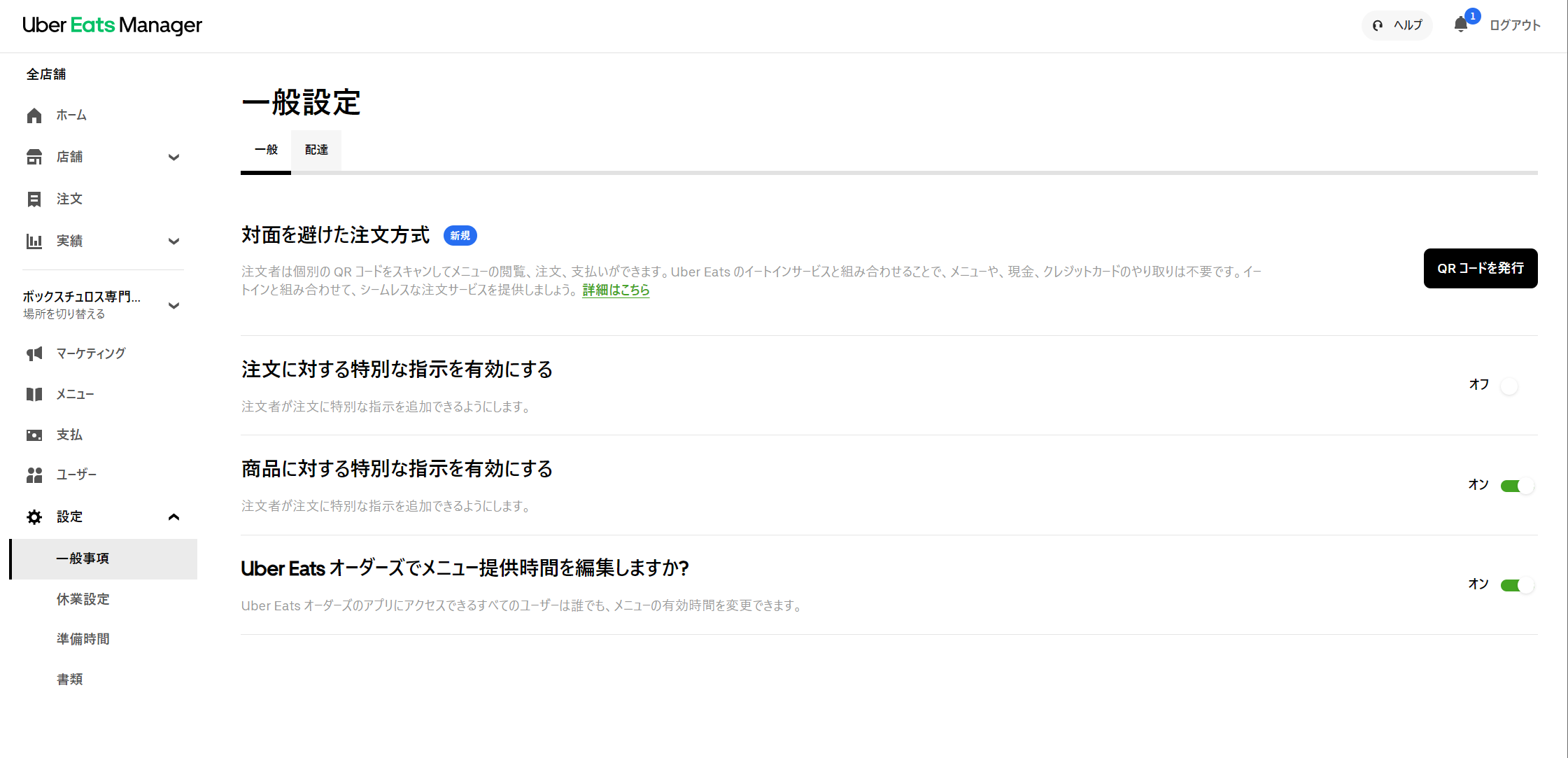
Task: Turn off Uber Eats Orders menu-hours toggle
Action: 1516,585
